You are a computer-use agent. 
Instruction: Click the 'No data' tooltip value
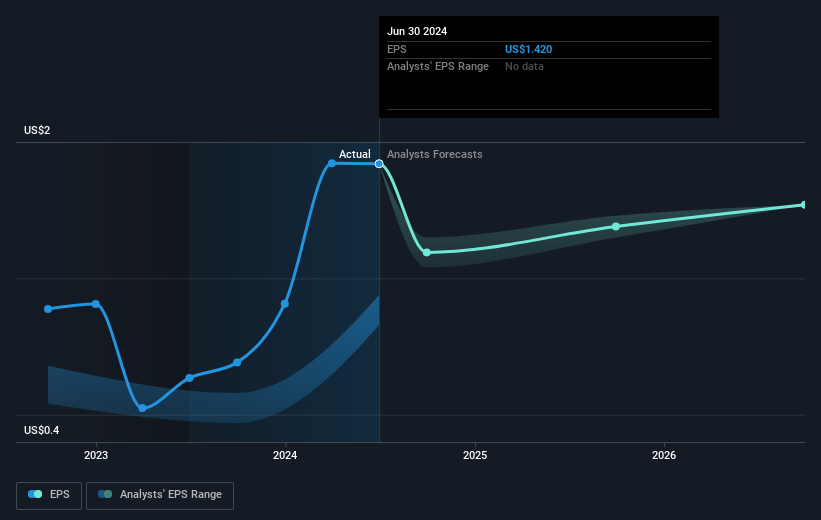(x=524, y=67)
